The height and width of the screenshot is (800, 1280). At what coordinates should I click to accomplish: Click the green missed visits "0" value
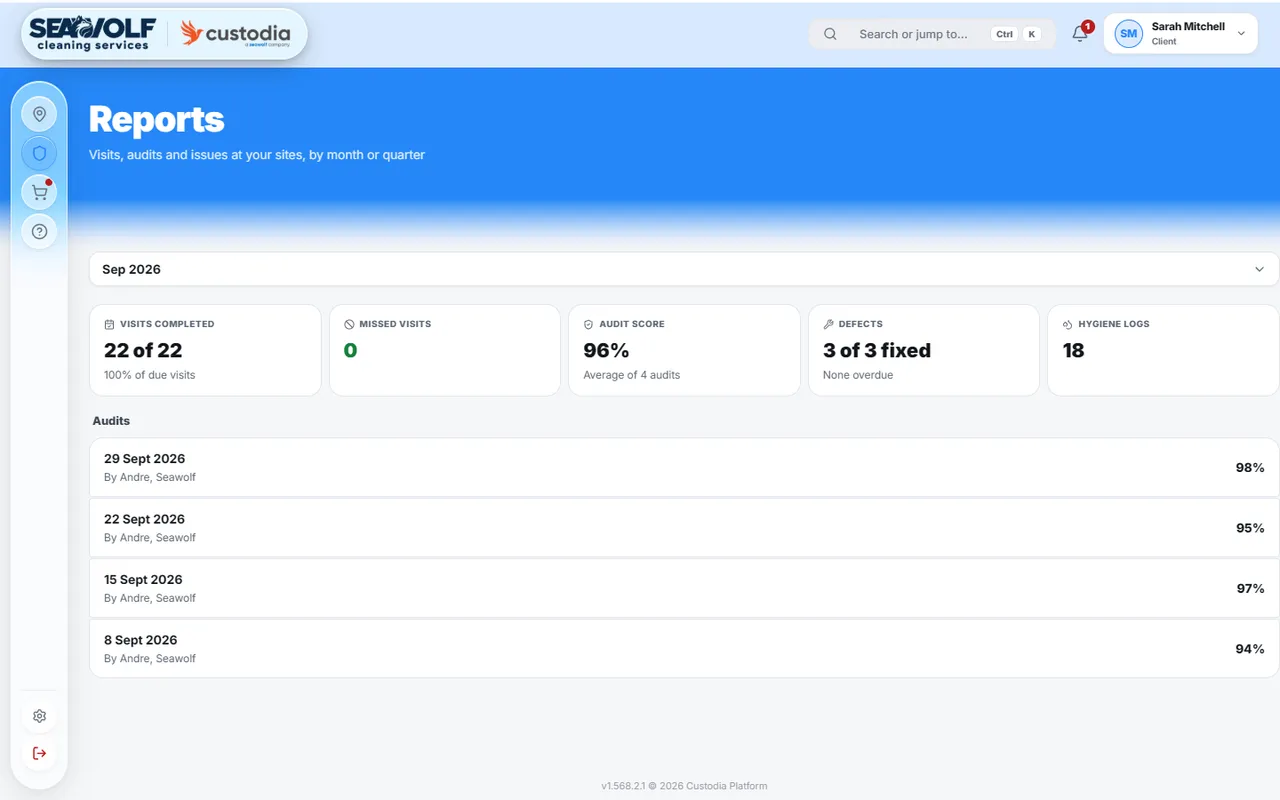tap(350, 350)
